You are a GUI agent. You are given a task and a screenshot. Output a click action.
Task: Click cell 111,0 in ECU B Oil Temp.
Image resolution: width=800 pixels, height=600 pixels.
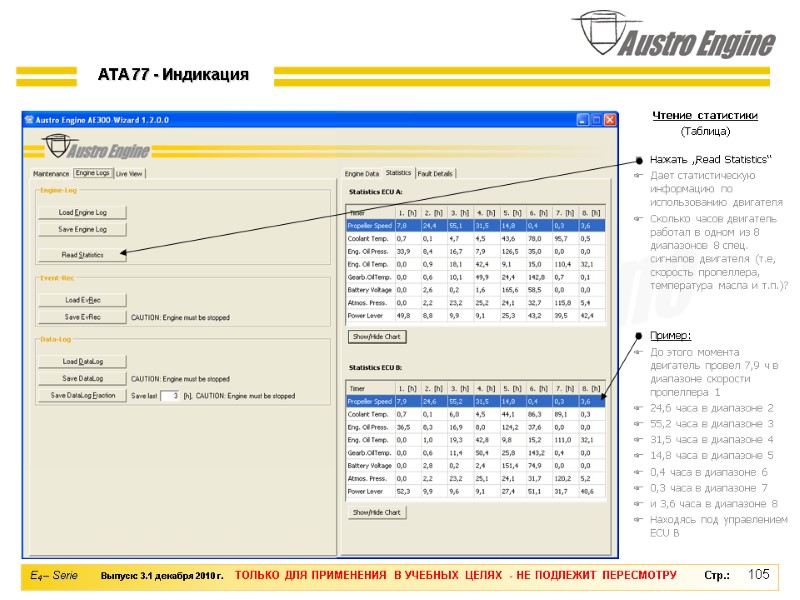click(566, 440)
